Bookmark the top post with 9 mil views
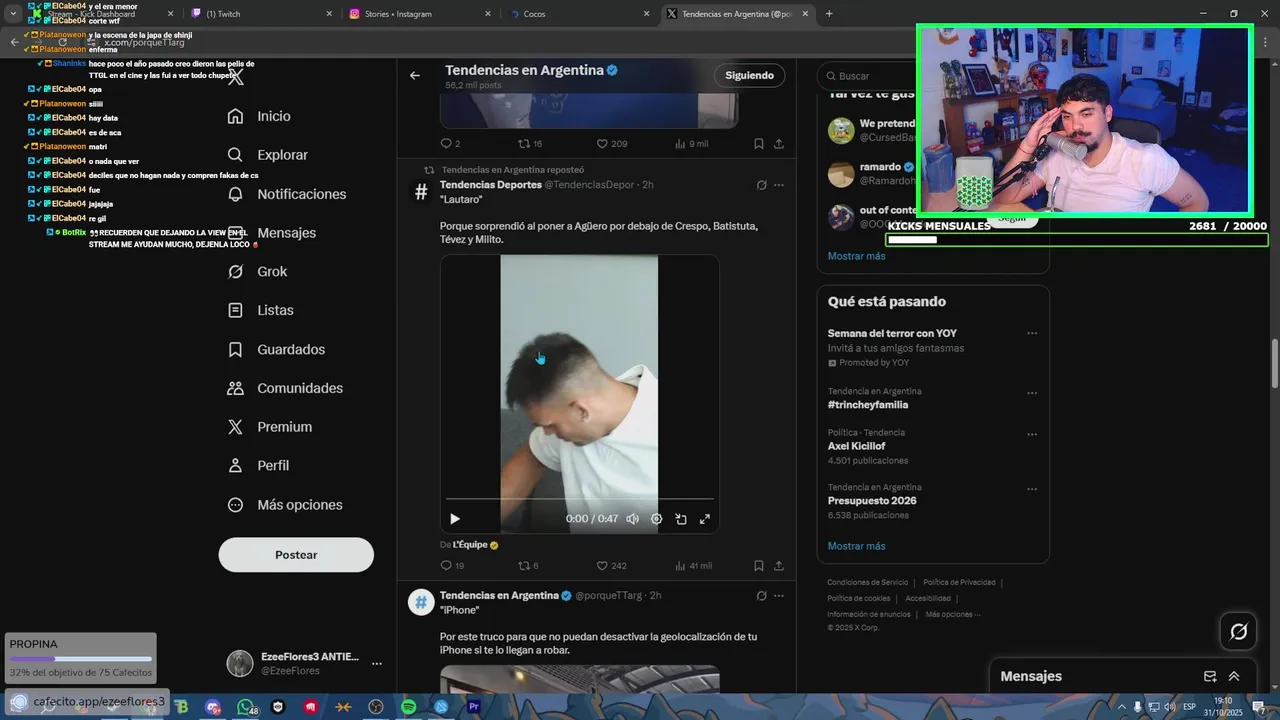 (759, 144)
